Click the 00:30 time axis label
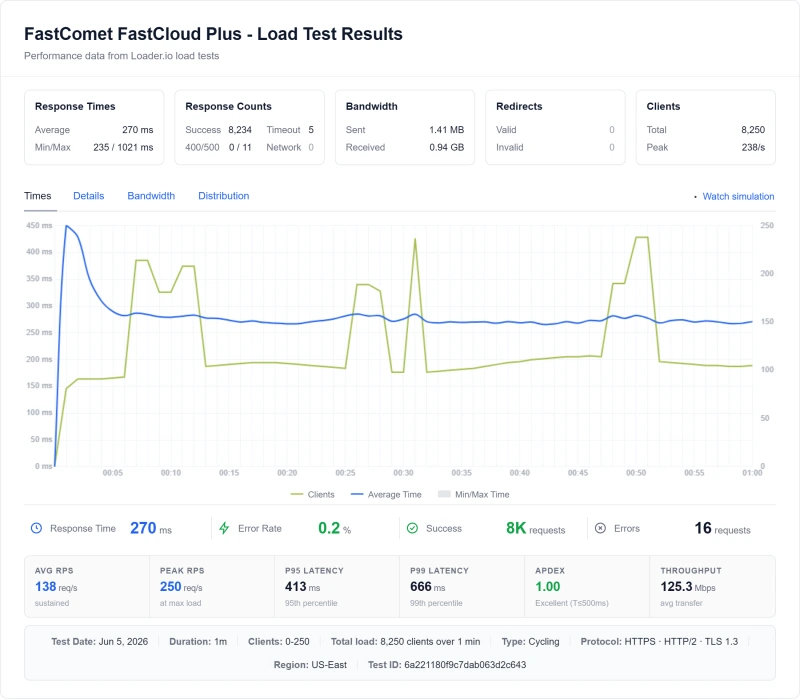 403,473
